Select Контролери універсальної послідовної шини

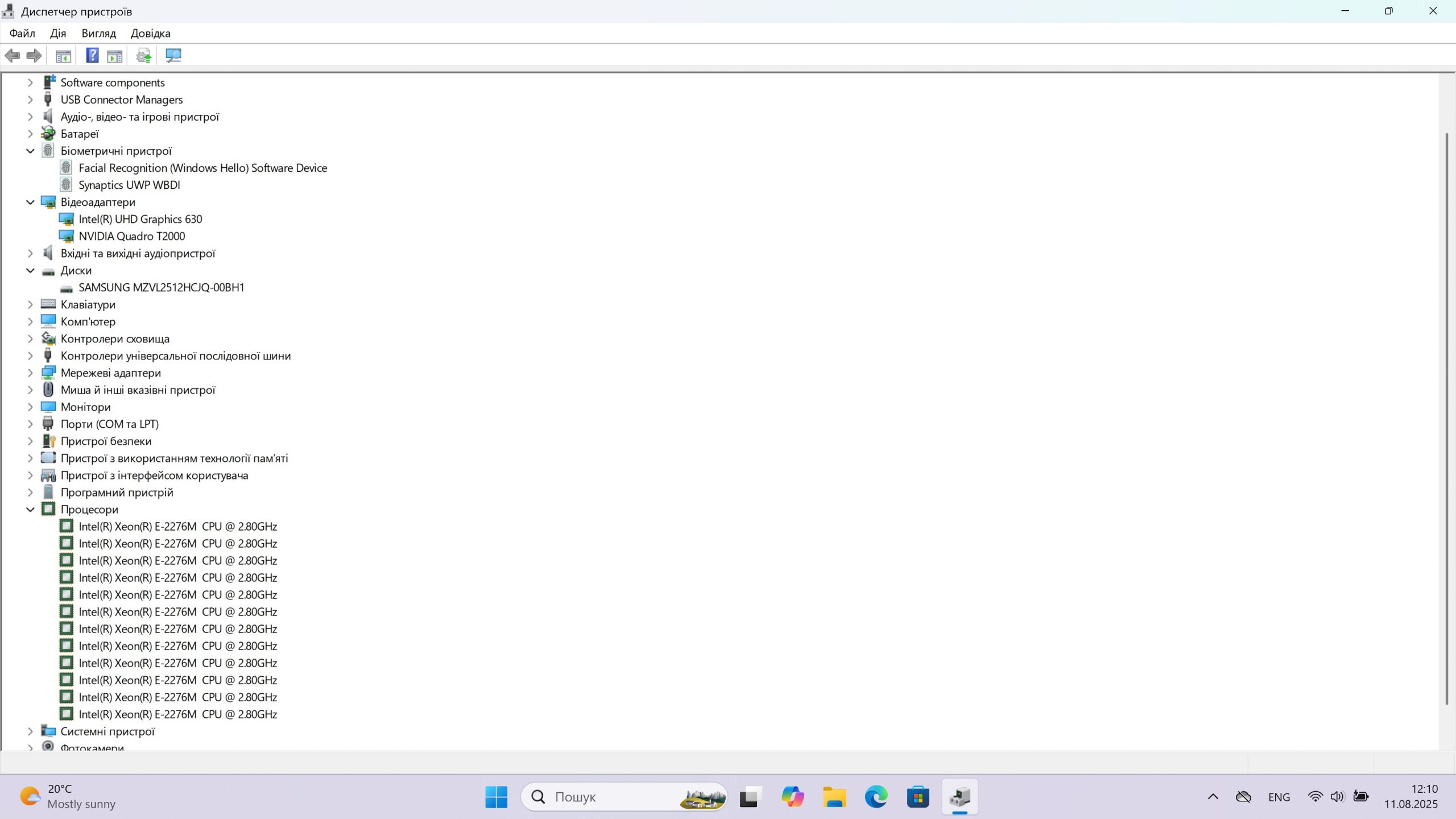175,355
